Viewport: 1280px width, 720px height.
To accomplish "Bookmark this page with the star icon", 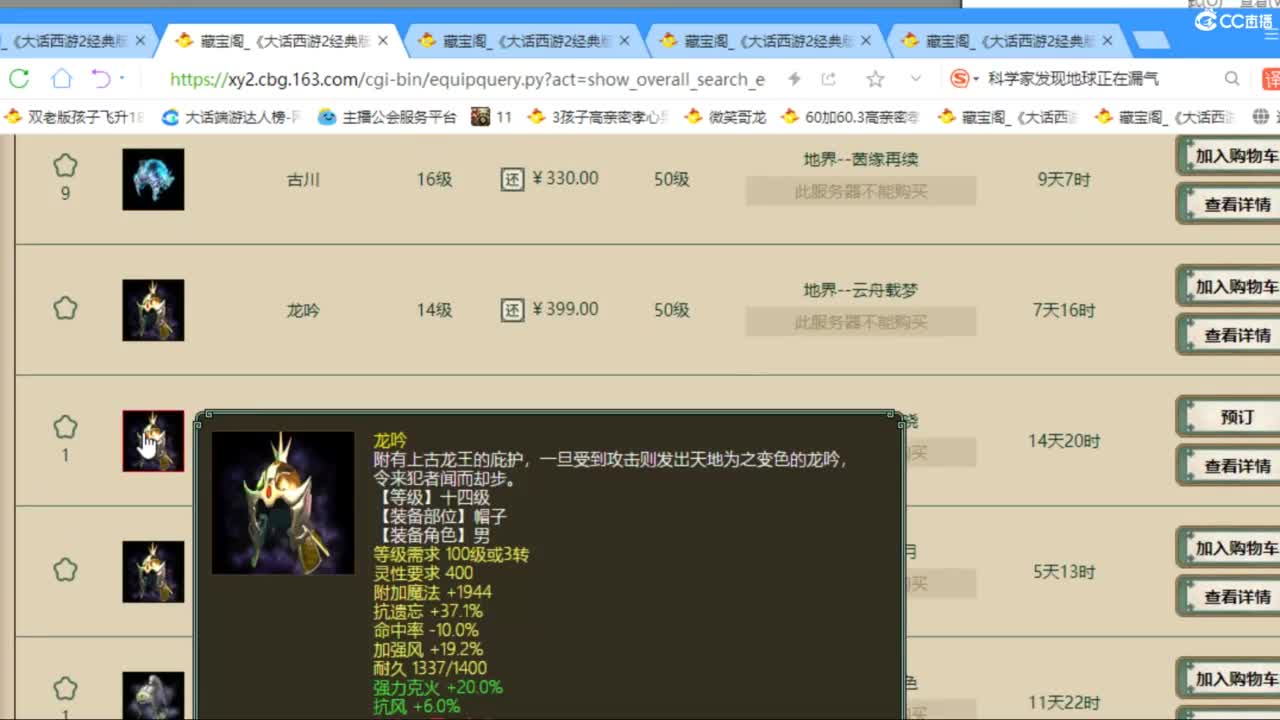I will tap(875, 79).
